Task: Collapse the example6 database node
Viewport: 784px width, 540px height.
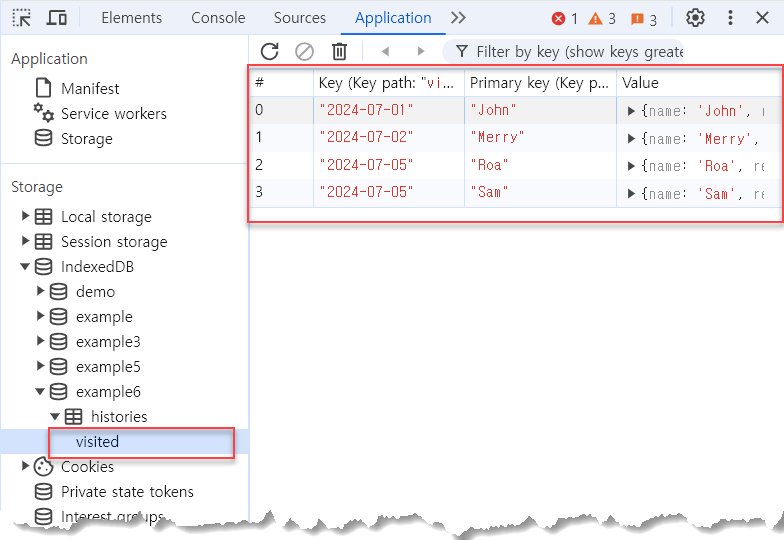Action: coord(41,392)
